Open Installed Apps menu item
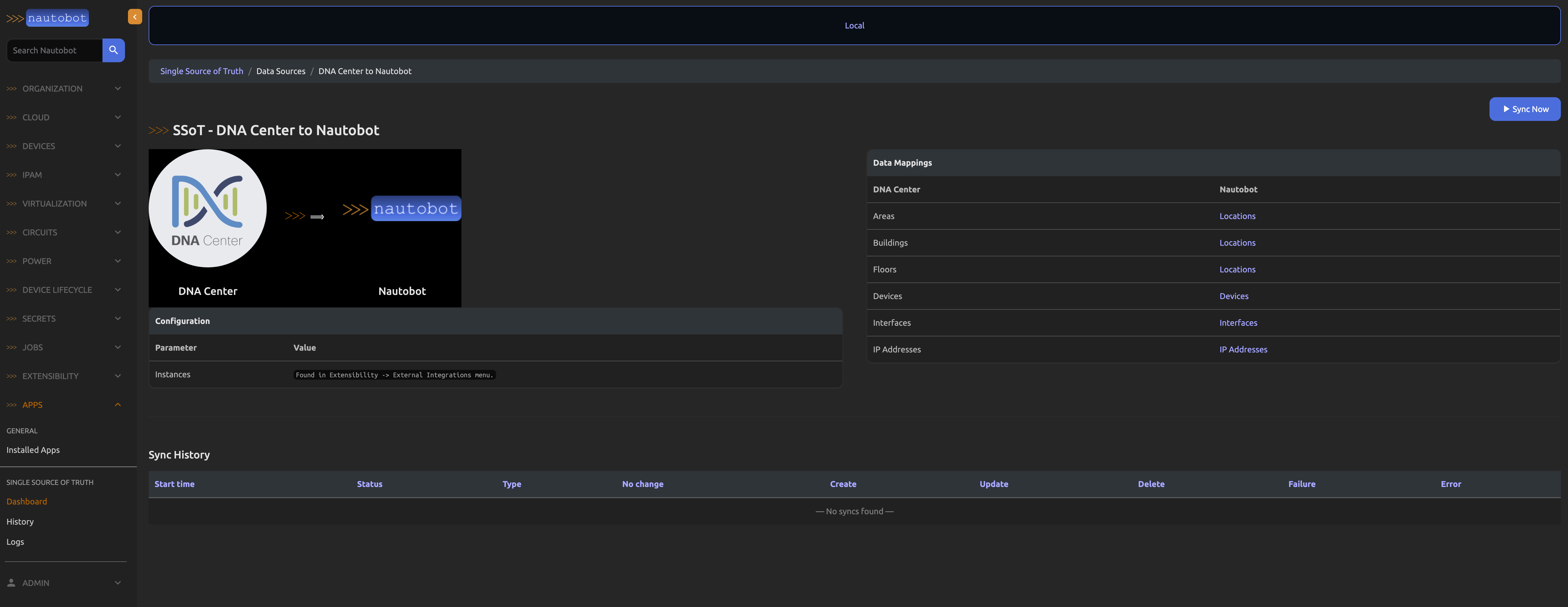 [33, 450]
